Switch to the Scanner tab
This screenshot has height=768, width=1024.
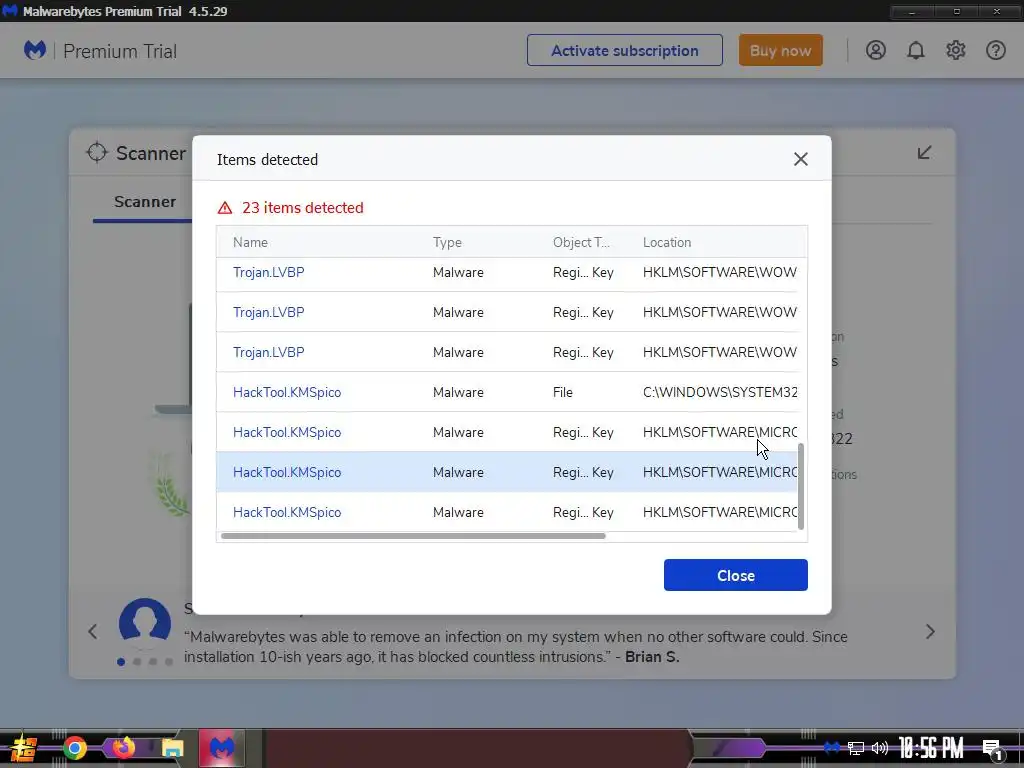[x=144, y=202]
